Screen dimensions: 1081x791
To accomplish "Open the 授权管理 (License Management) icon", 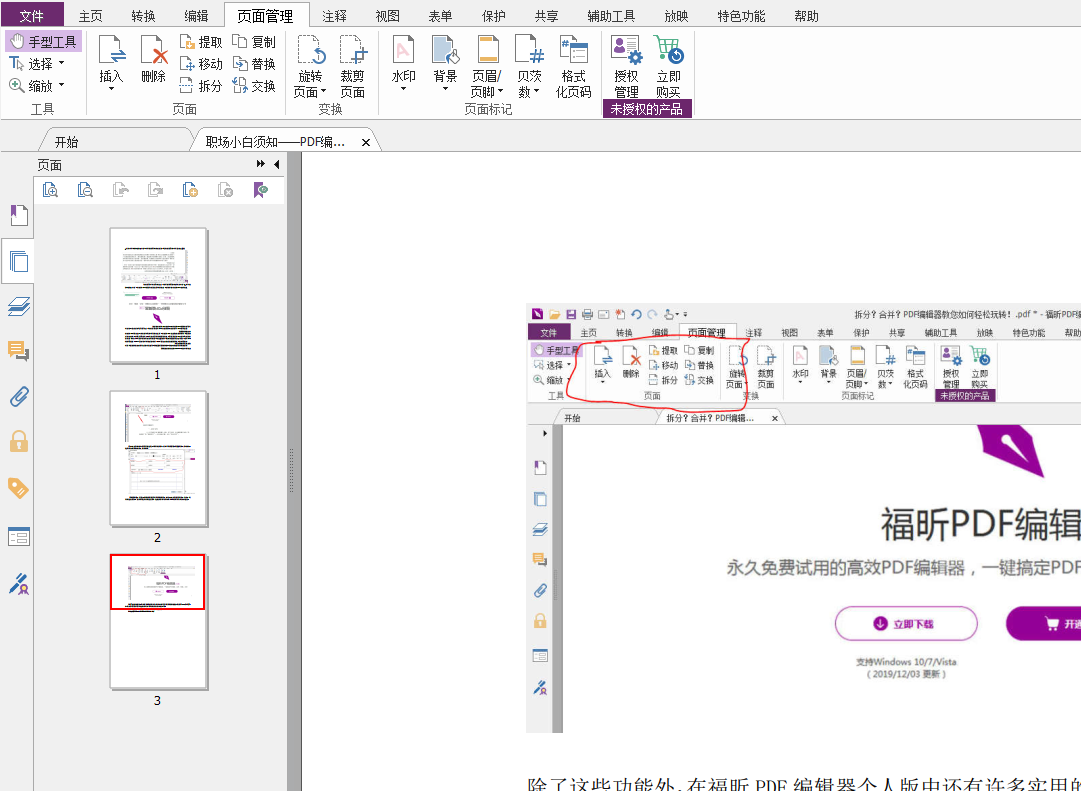I will (x=626, y=65).
